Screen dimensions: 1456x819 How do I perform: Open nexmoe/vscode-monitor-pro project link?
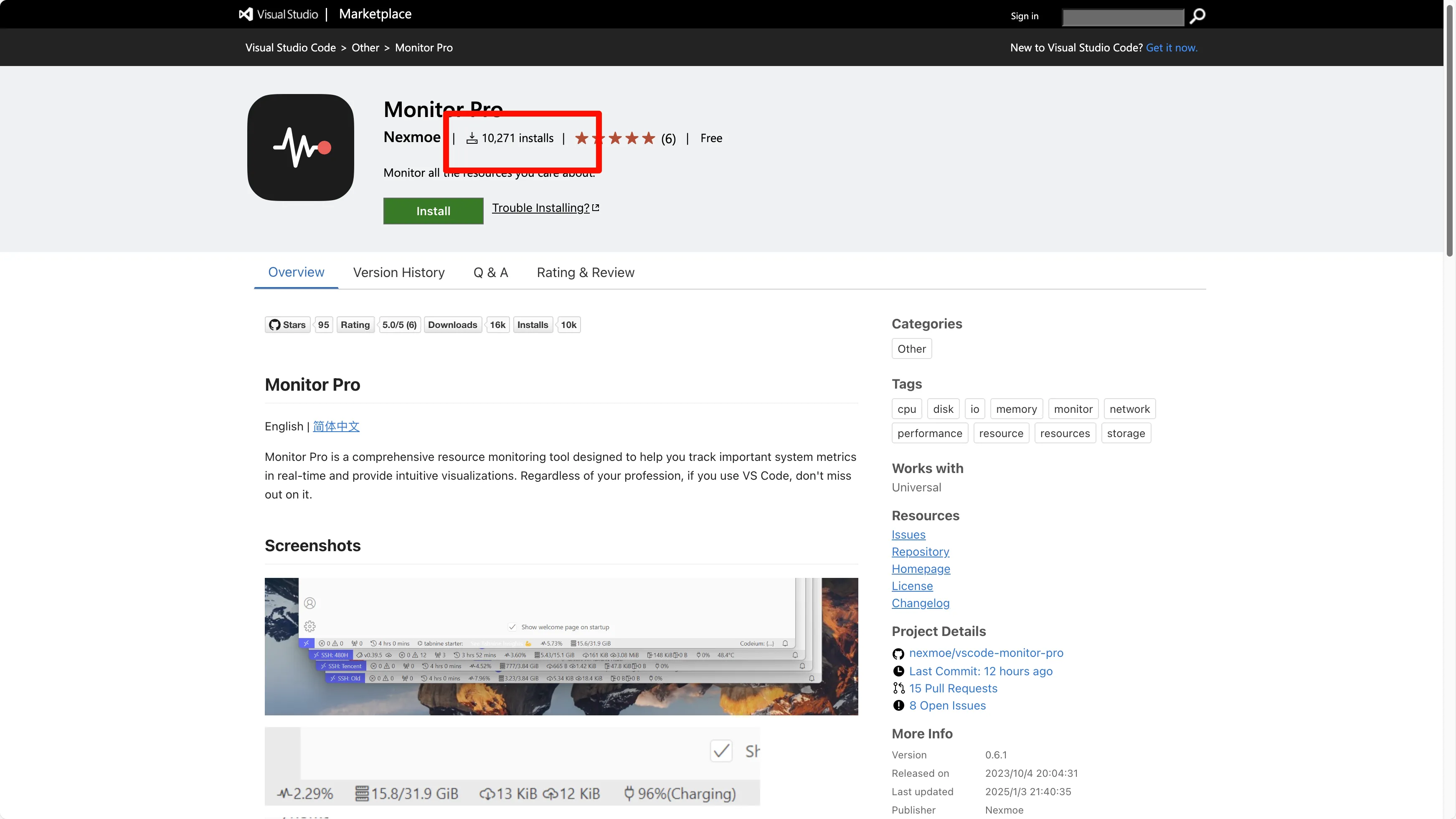pyautogui.click(x=986, y=653)
